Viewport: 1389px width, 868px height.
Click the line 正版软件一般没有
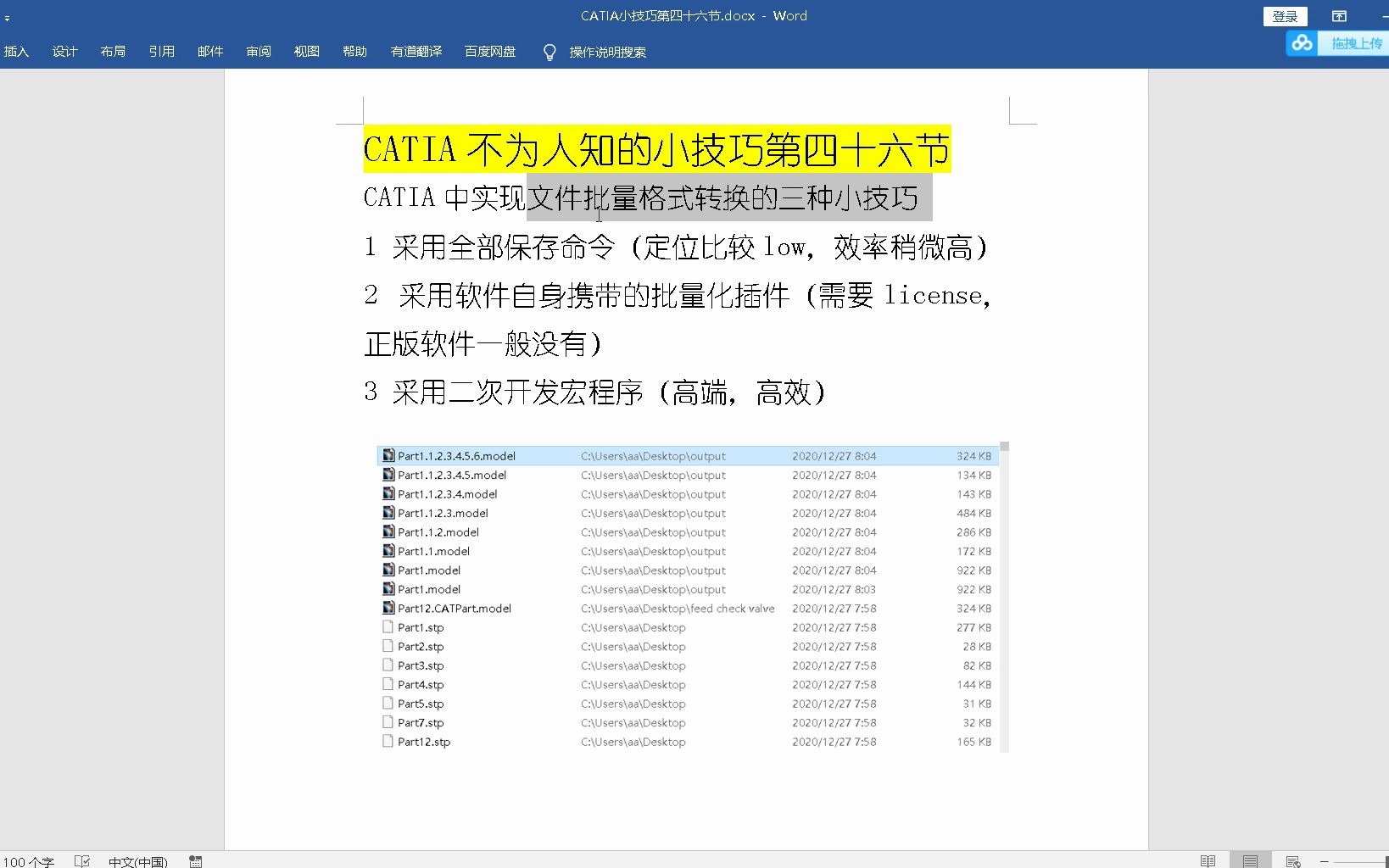(x=483, y=343)
